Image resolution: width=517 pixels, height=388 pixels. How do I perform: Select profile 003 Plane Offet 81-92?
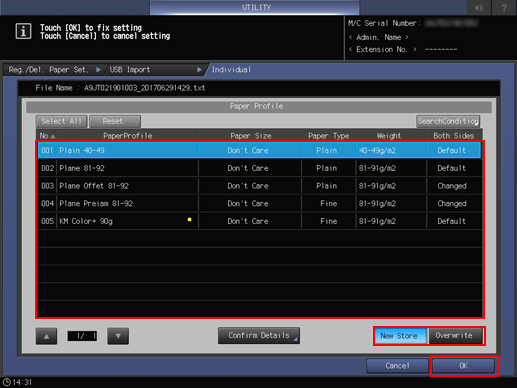(259, 186)
